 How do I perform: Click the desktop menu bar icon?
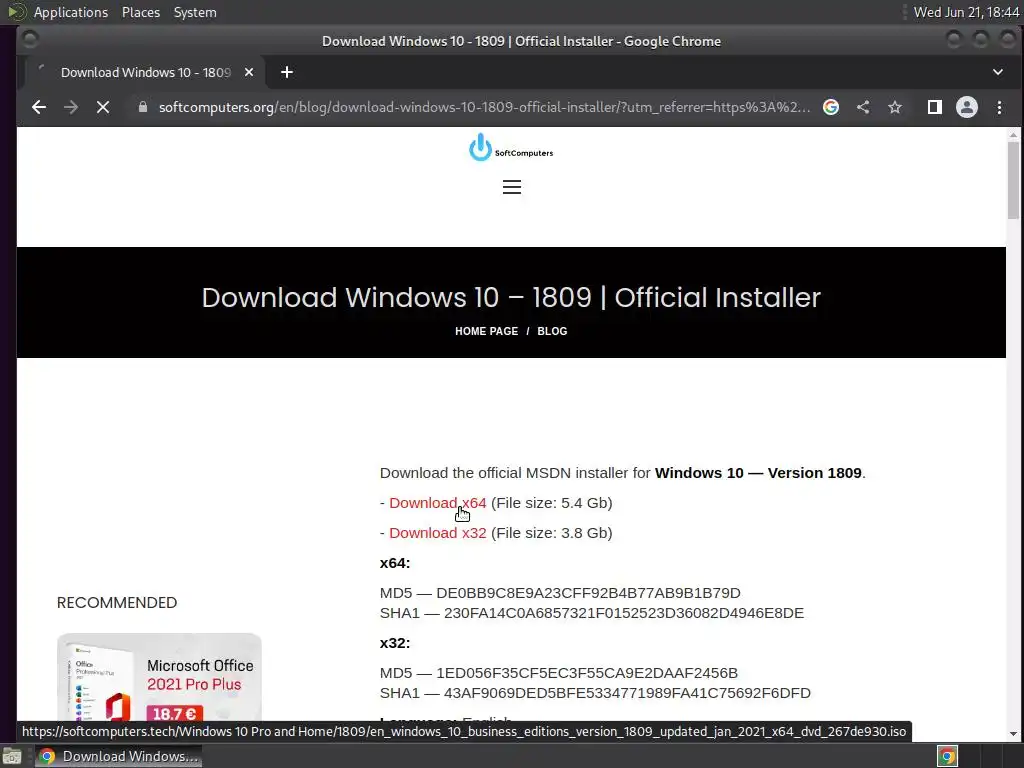click(17, 12)
